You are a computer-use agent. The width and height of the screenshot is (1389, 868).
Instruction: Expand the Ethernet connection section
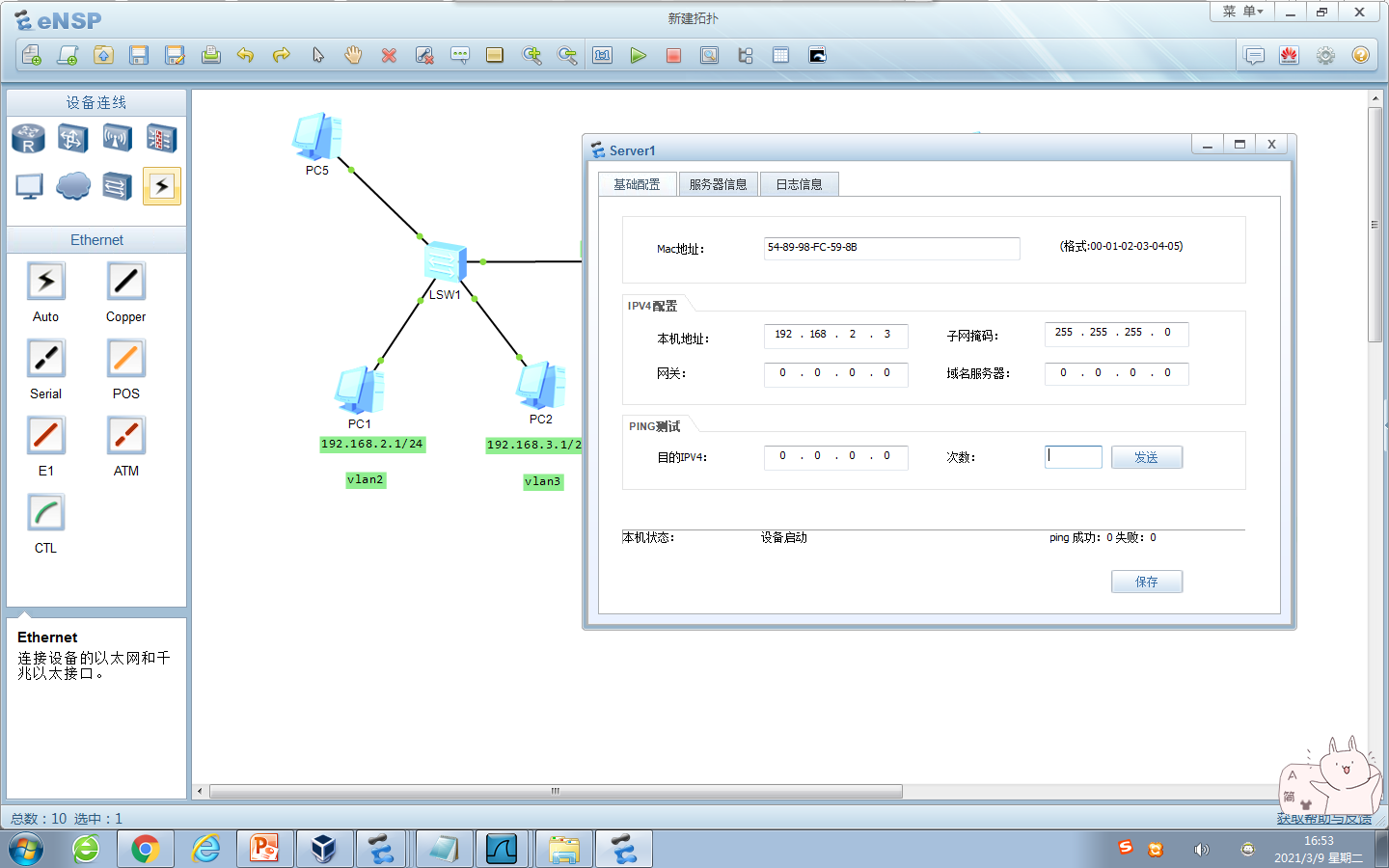point(95,239)
